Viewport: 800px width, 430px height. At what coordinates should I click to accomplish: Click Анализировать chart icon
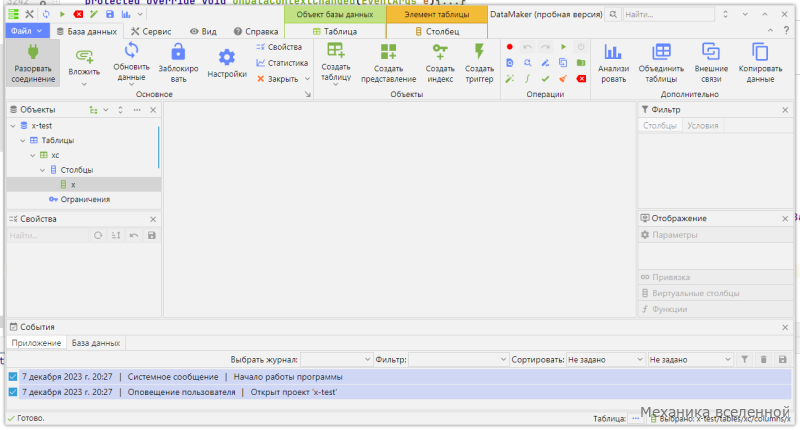pyautogui.click(x=613, y=53)
